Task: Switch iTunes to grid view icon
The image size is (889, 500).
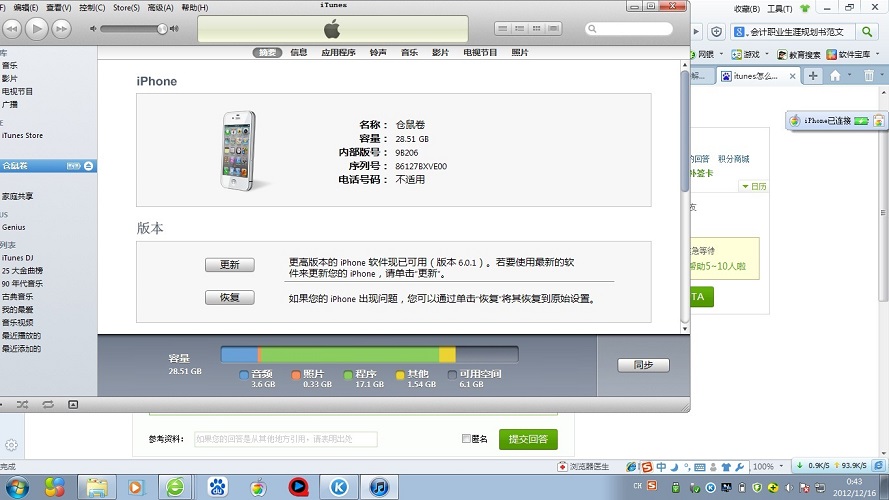Action: 536,28
